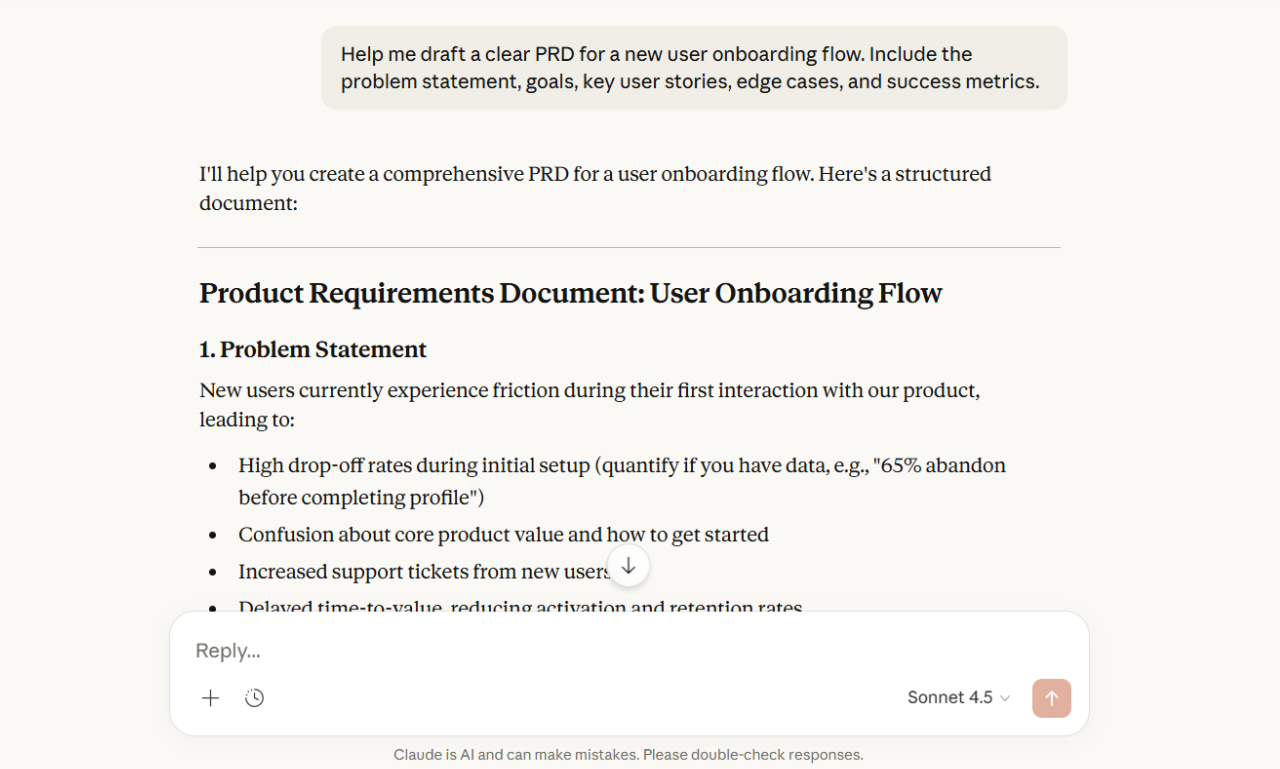Hit the salmon-colored submit arrow
Screen dimensions: 1280x769
point(1051,697)
